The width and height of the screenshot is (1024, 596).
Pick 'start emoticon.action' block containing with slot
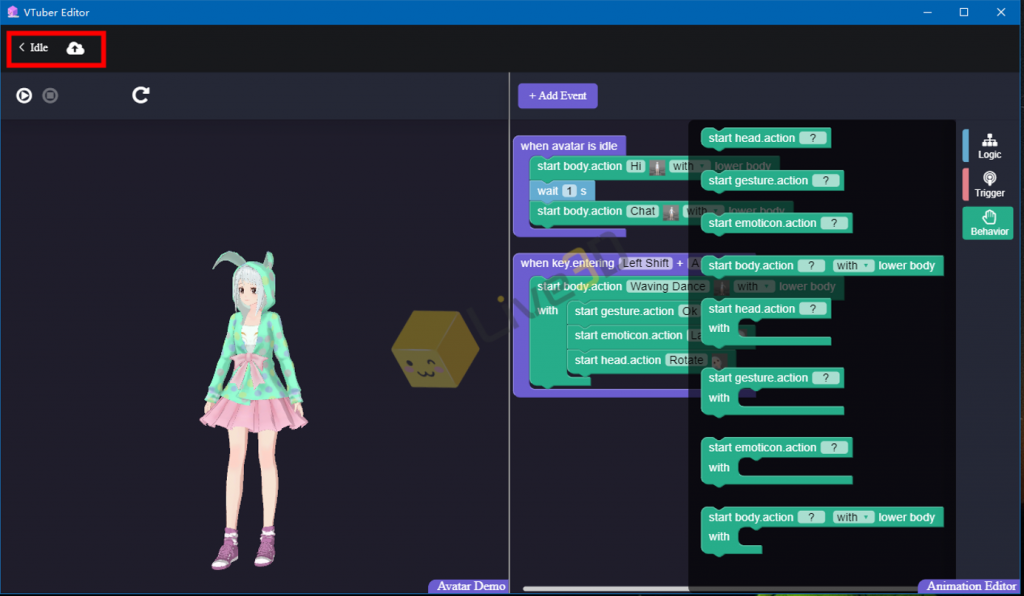776,461
